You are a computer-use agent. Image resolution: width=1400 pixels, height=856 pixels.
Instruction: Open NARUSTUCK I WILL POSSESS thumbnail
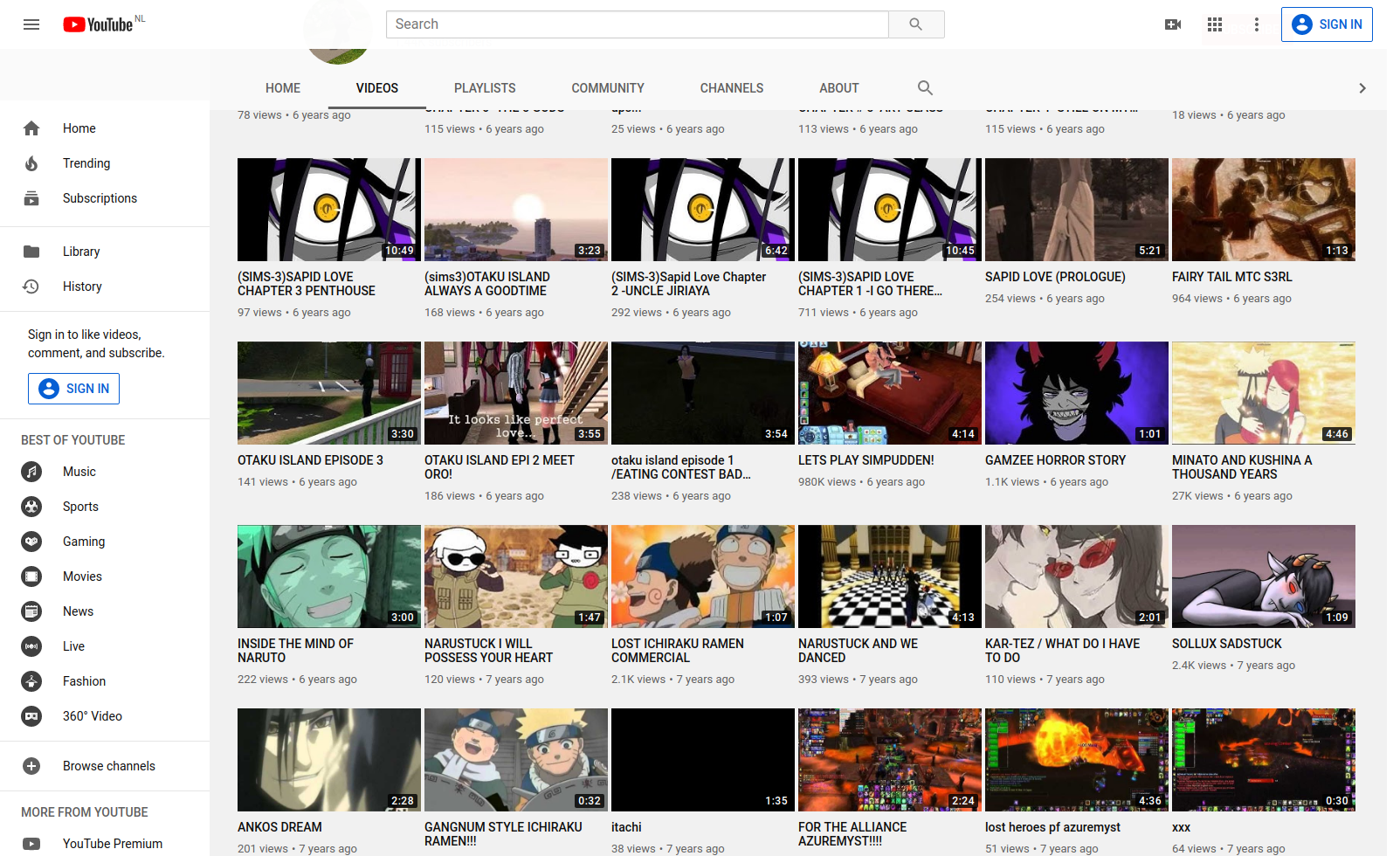(516, 576)
